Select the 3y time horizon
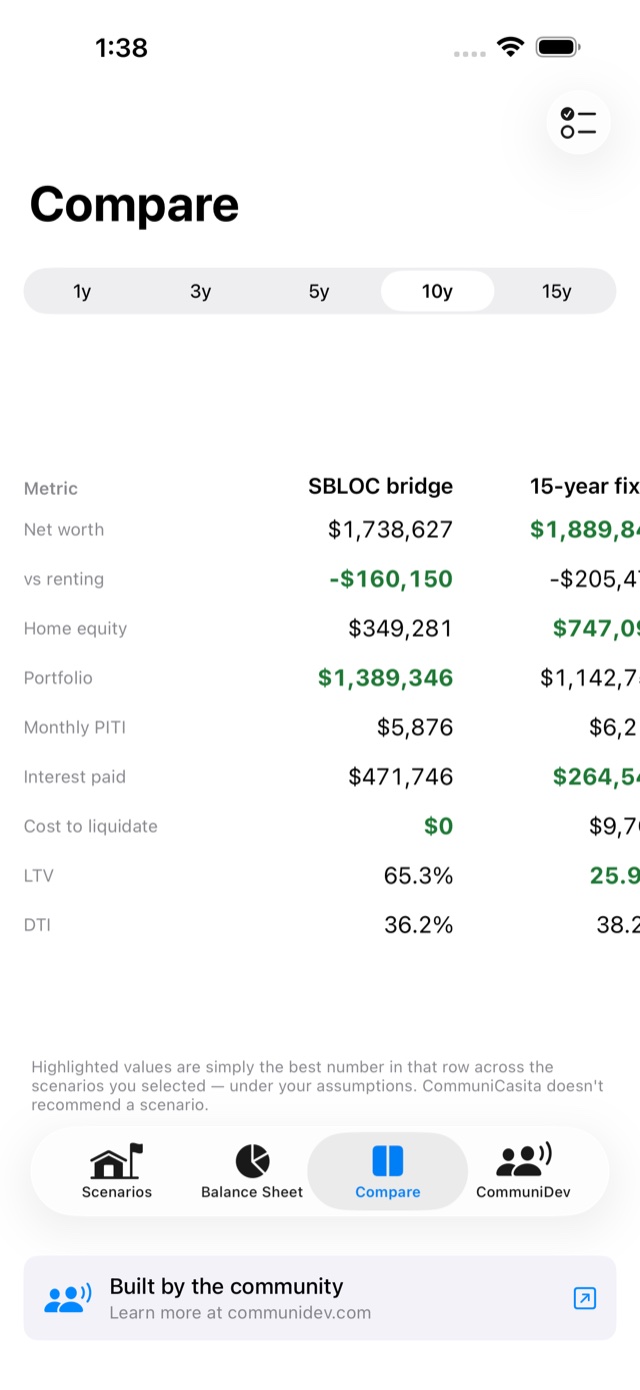Screen dimensions: 640x1390 (201, 291)
